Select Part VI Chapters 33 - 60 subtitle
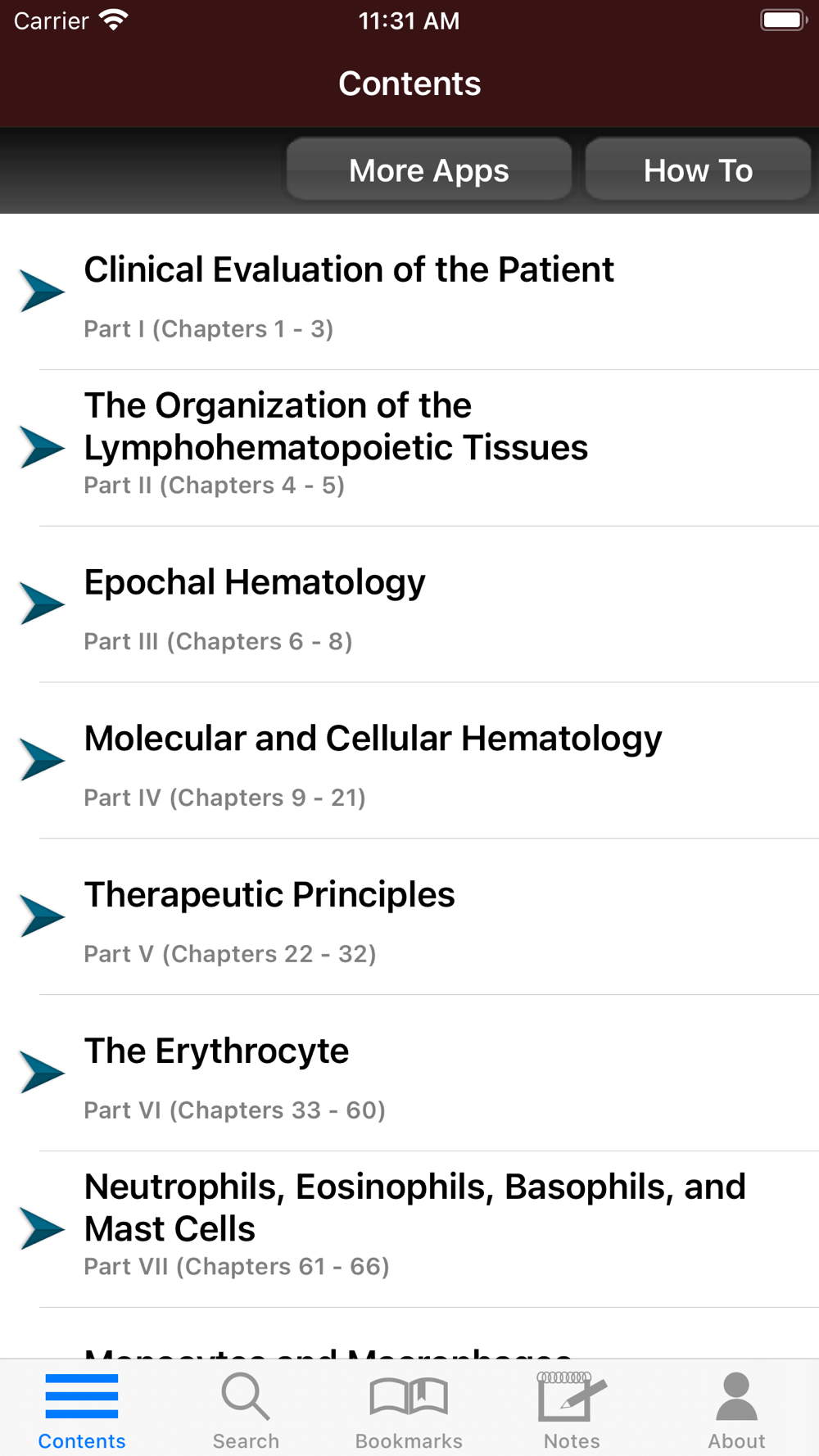Viewport: 819px width, 1456px height. coord(234,1110)
